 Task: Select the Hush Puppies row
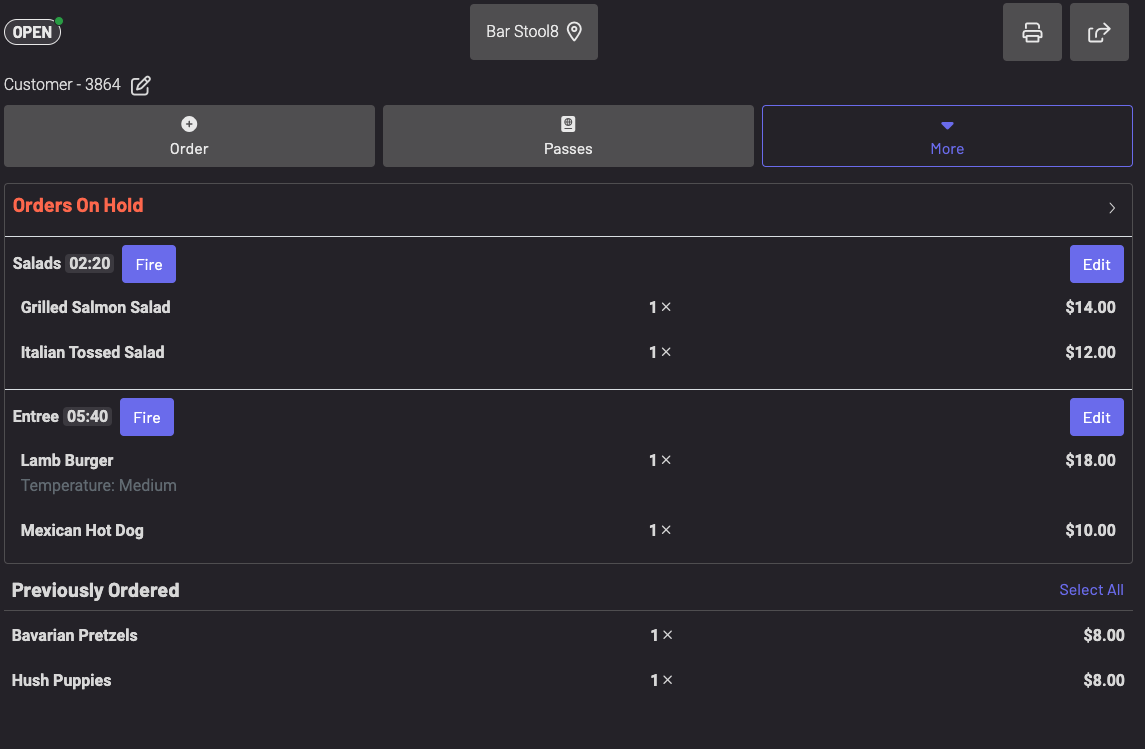point(62,680)
